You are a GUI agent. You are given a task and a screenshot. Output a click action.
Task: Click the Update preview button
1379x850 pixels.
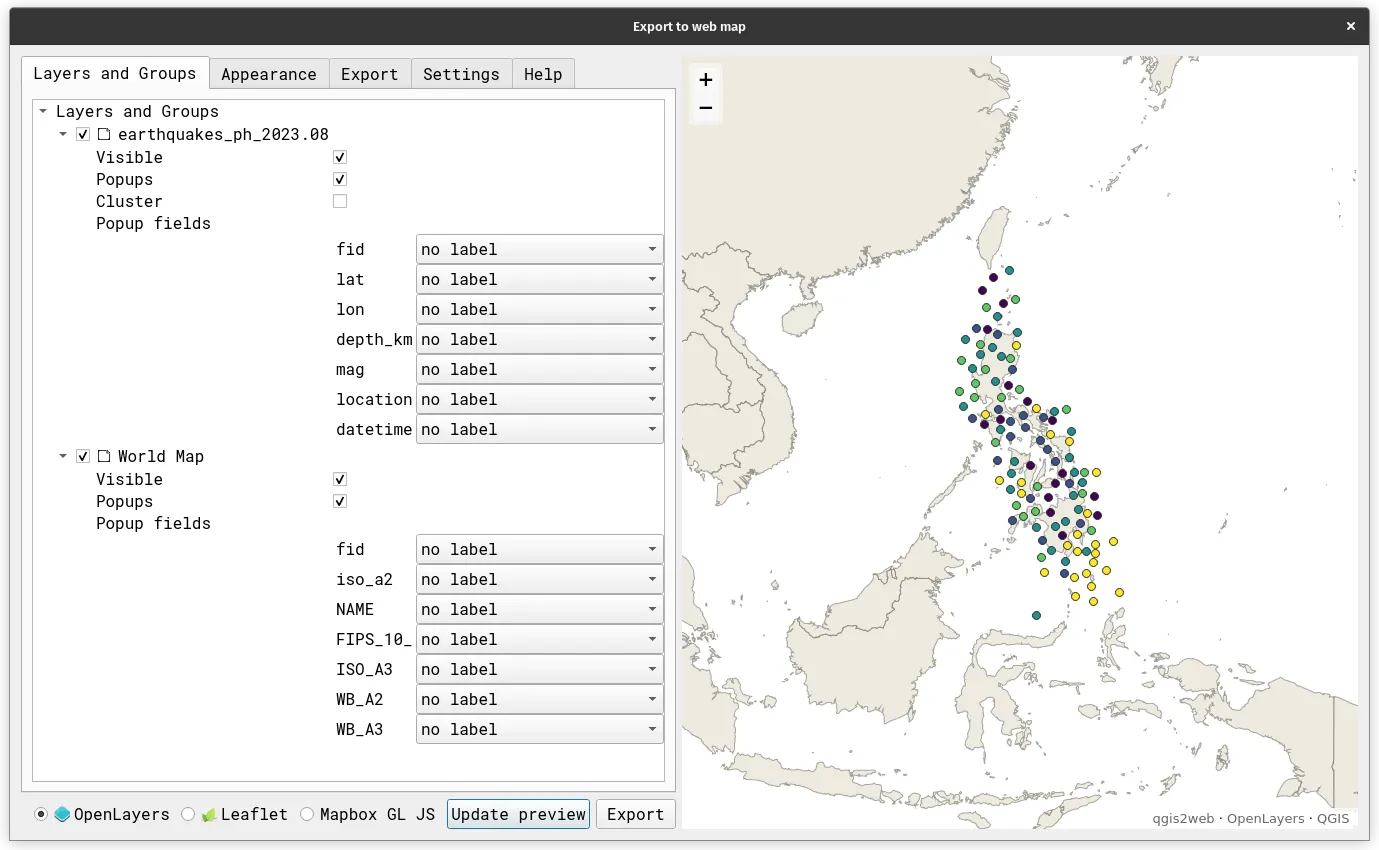[518, 813]
